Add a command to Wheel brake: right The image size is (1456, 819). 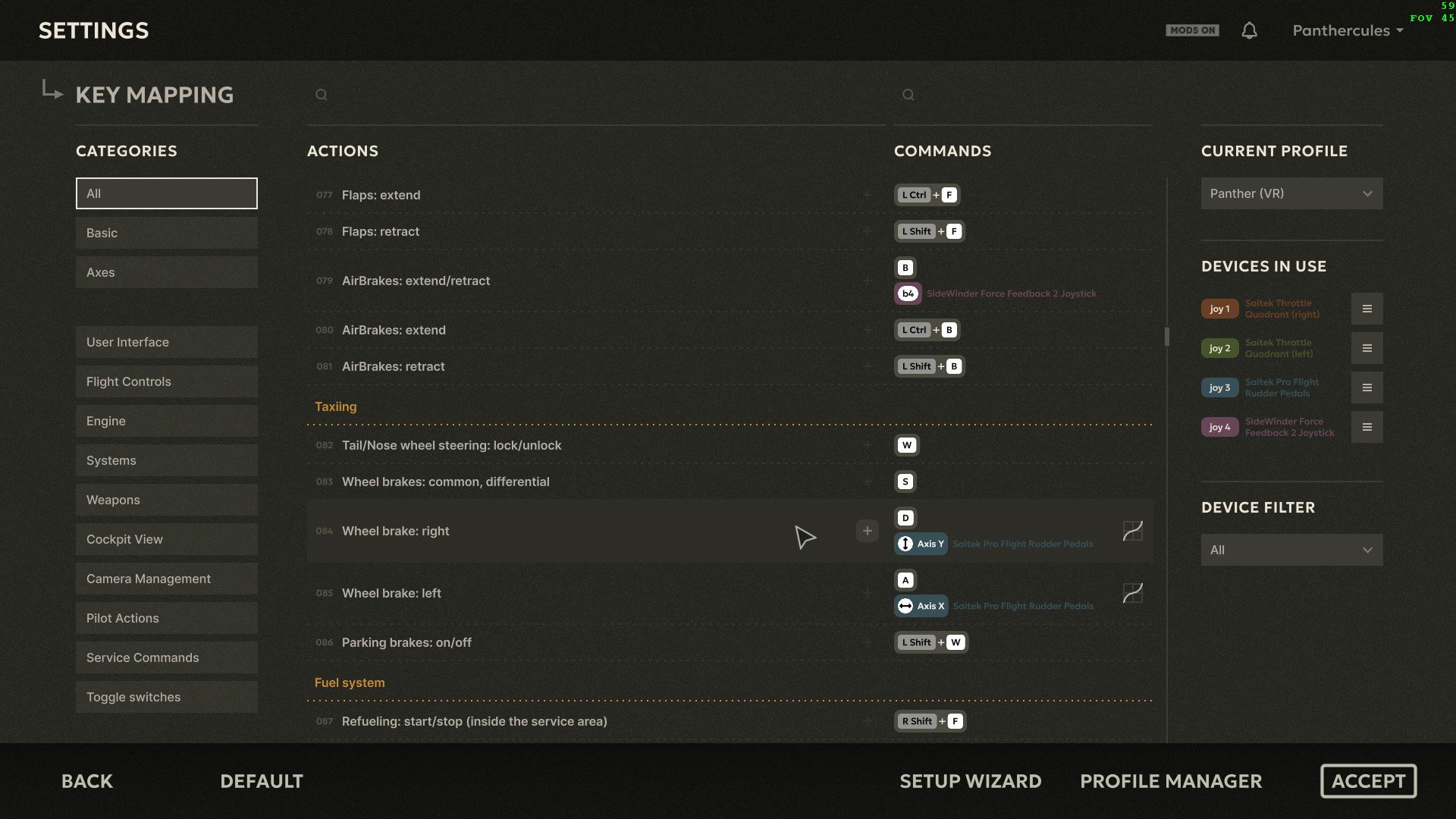(x=868, y=531)
